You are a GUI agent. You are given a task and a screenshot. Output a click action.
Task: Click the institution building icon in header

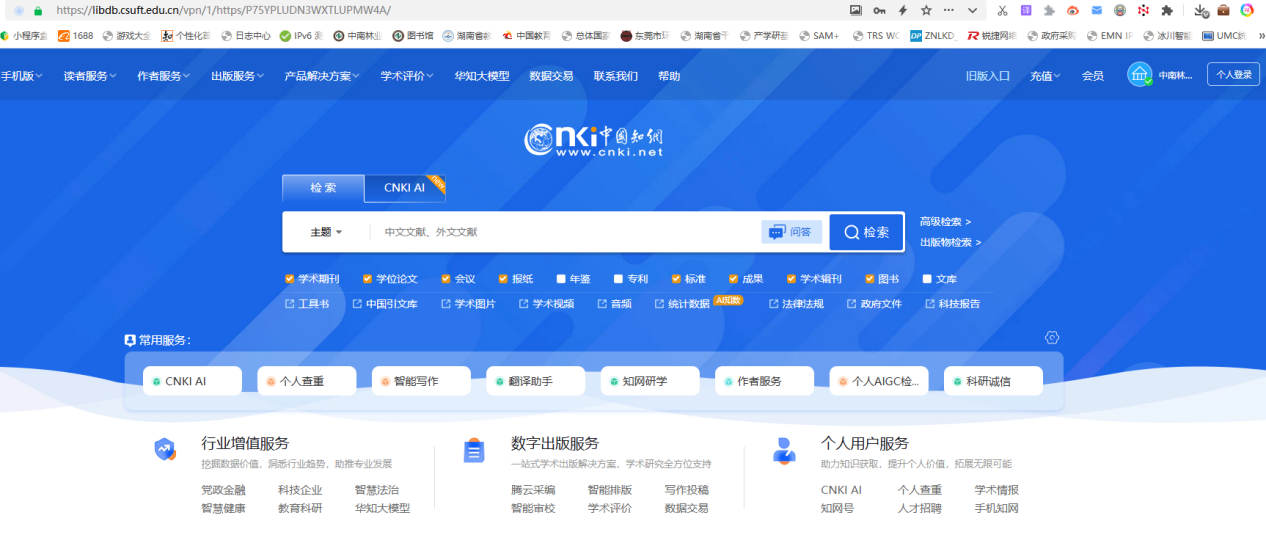1139,75
